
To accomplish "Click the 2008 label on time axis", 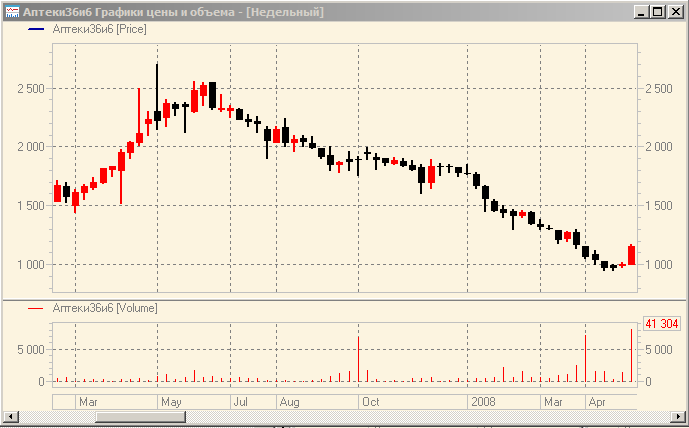I will 483,402.
